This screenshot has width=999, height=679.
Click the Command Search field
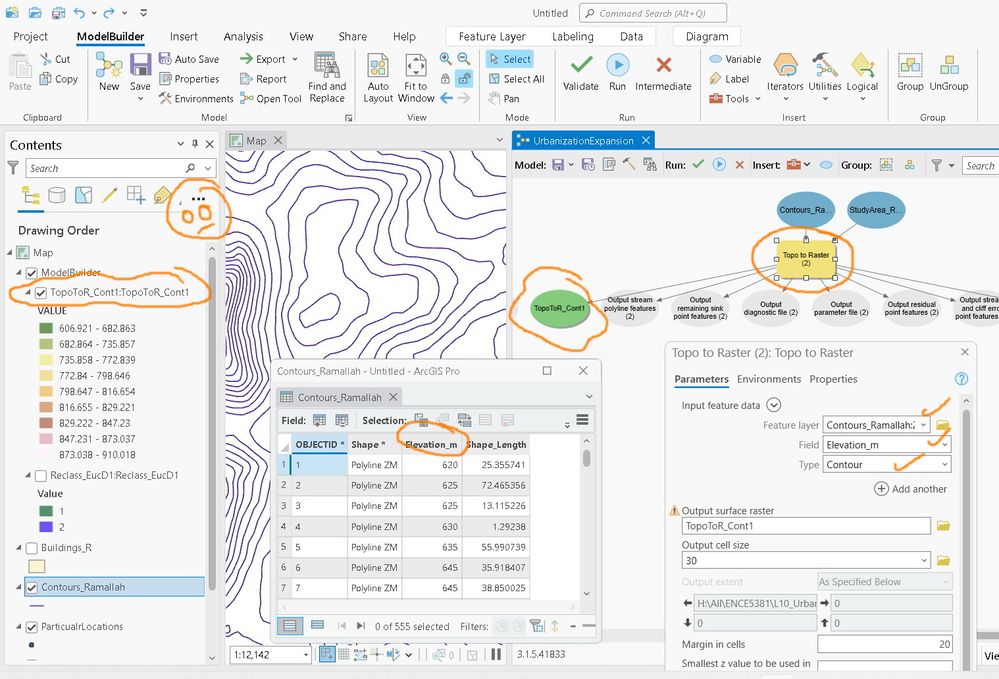tap(652, 13)
